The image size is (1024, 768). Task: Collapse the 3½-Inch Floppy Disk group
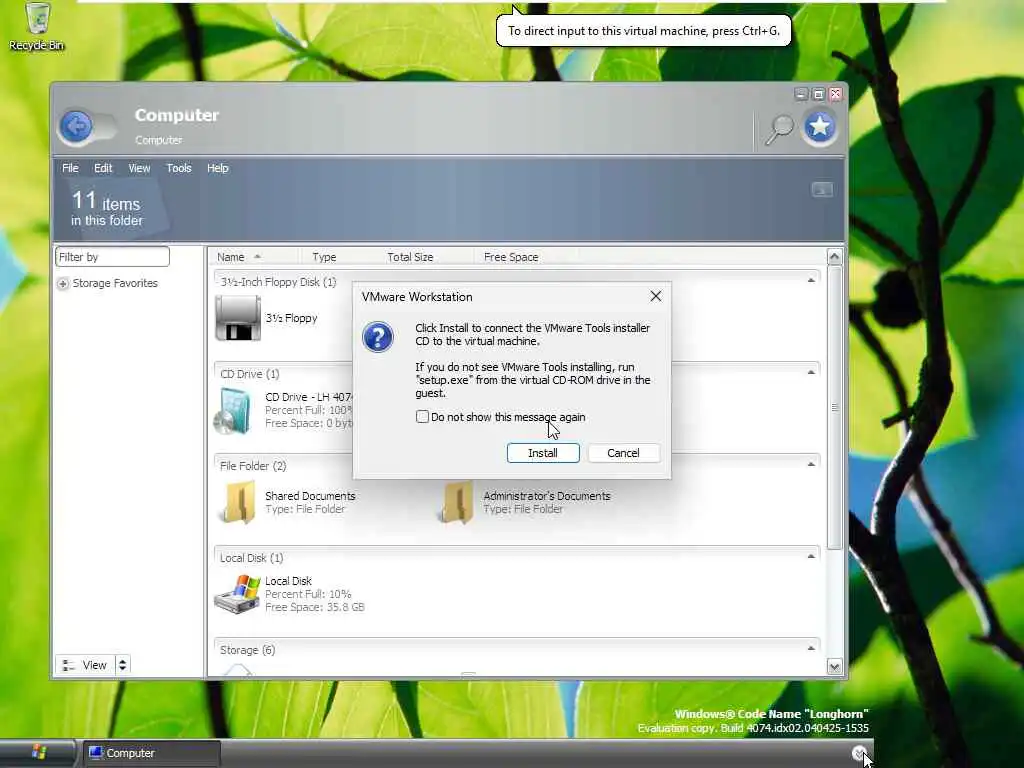(811, 280)
